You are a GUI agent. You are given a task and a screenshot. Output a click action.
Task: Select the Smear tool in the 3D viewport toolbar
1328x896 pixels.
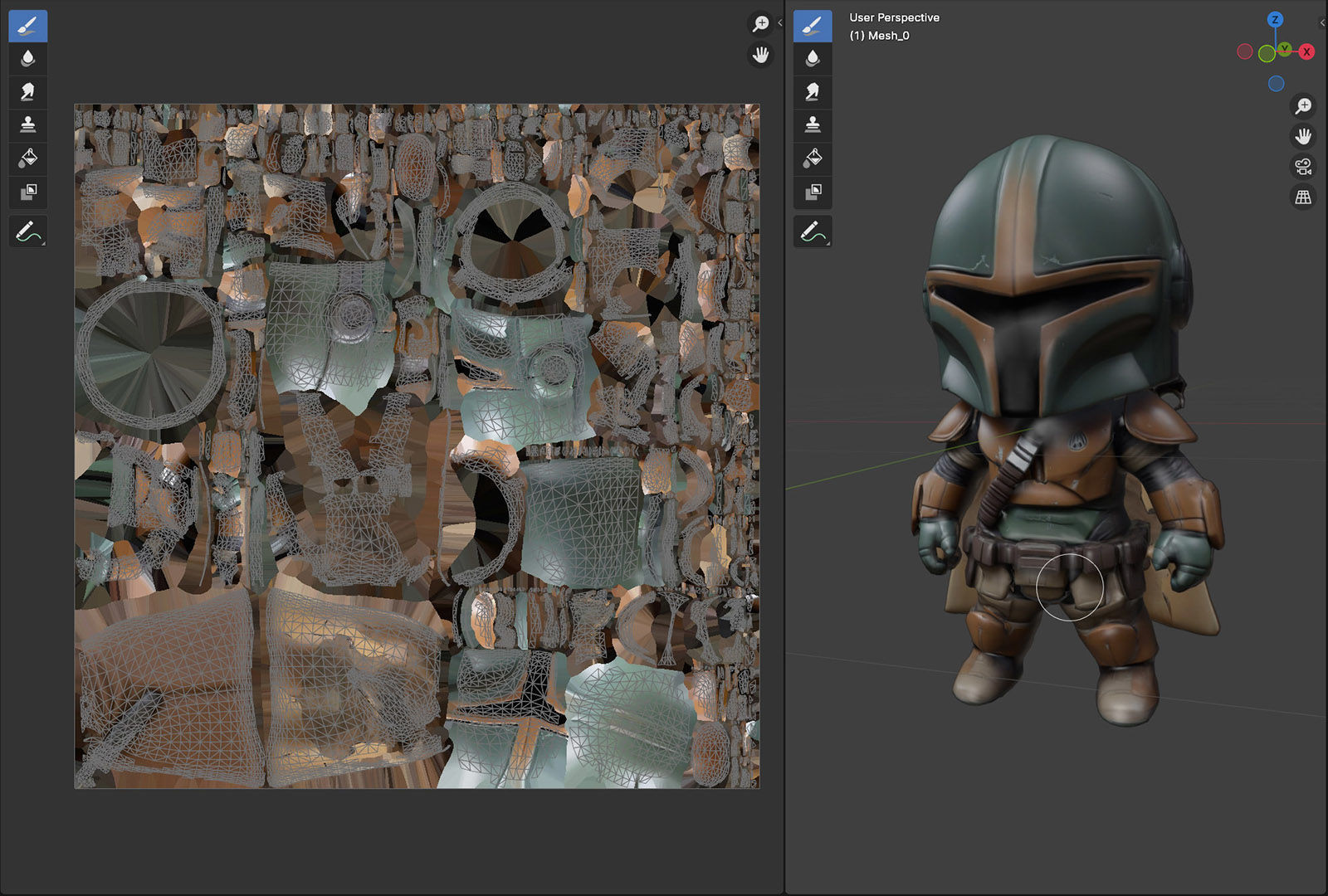click(813, 92)
